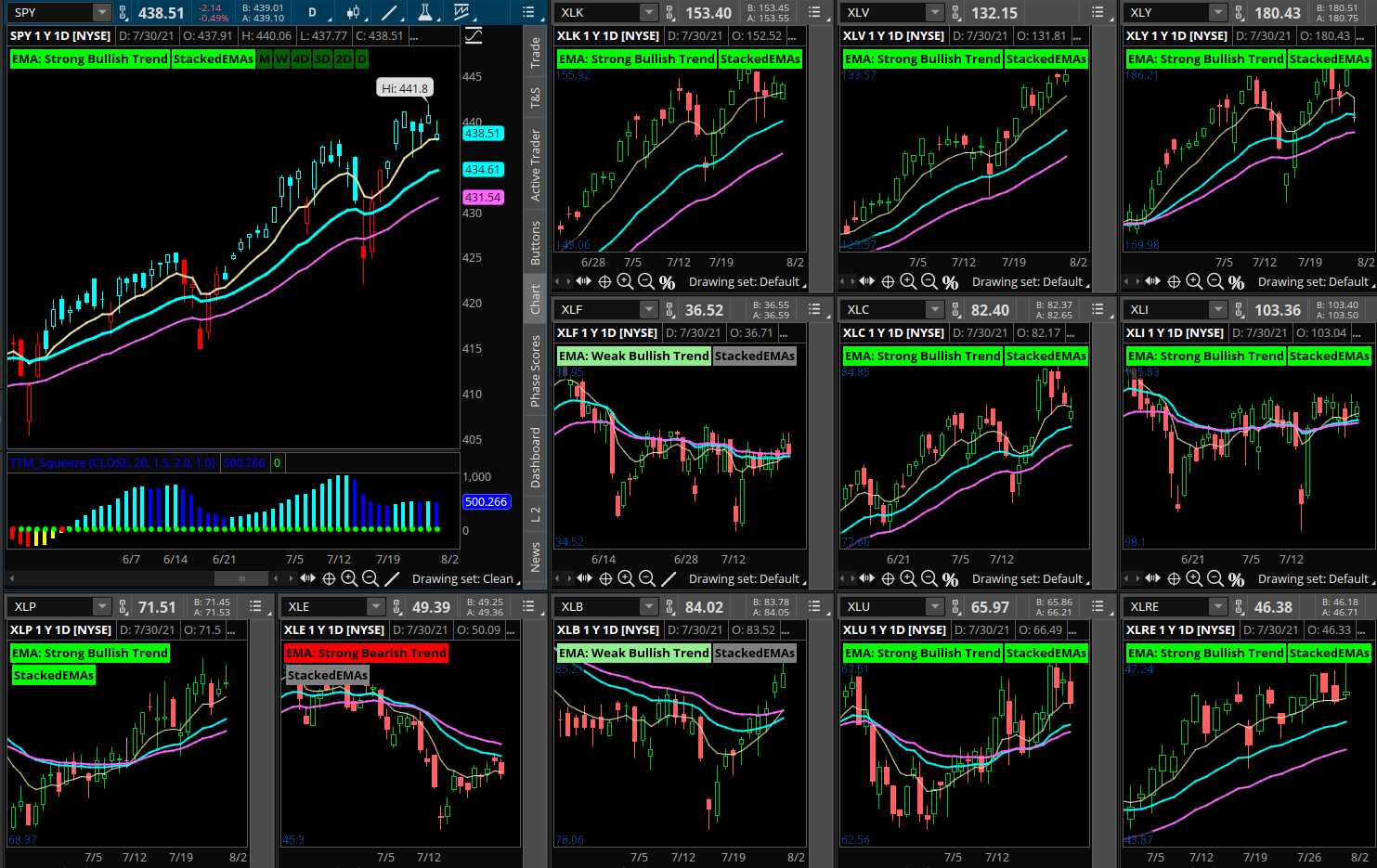
Task: Select line drawing tool under SPY chart
Action: [x=392, y=578]
